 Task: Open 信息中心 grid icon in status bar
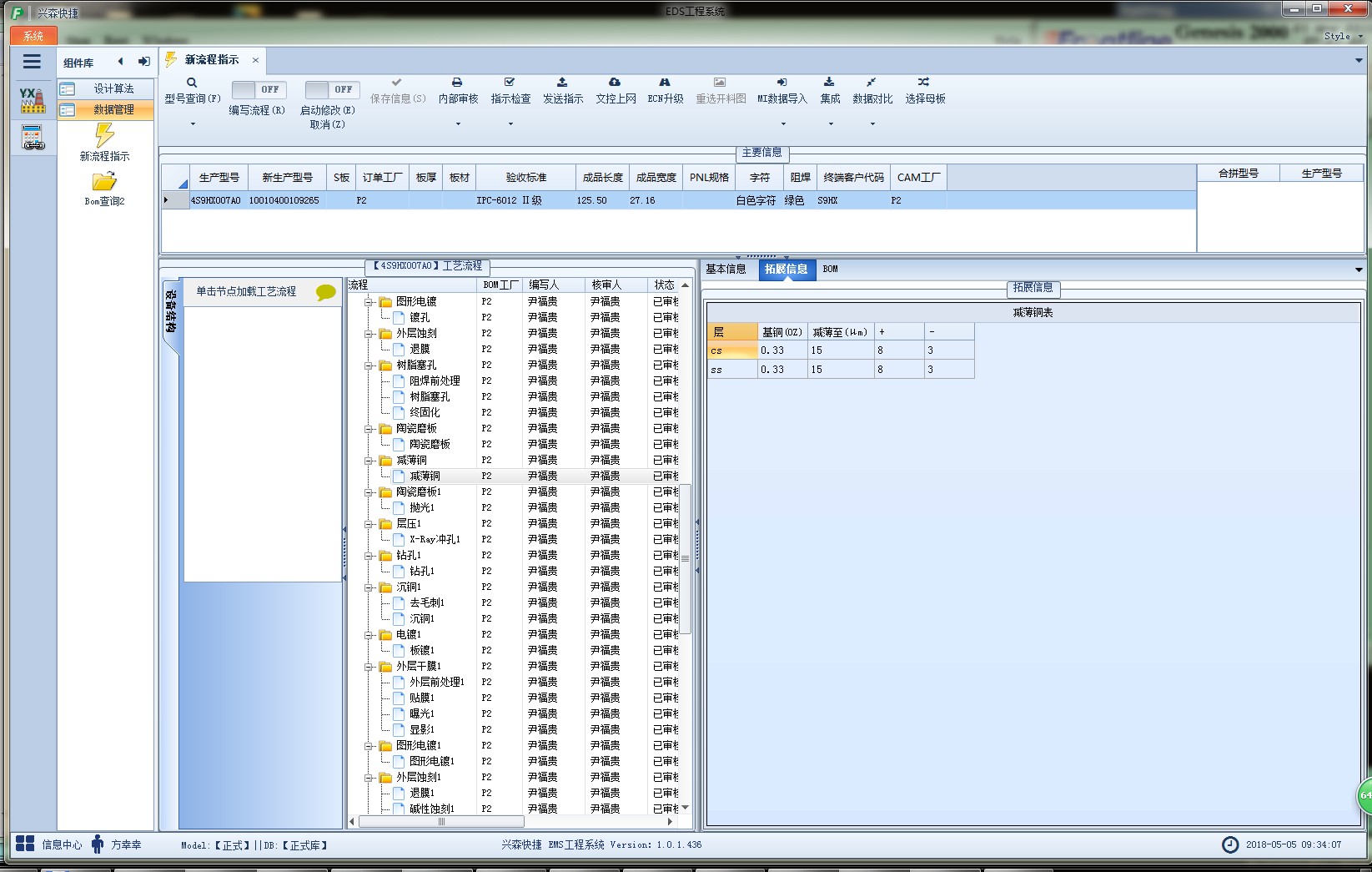pyautogui.click(x=25, y=844)
